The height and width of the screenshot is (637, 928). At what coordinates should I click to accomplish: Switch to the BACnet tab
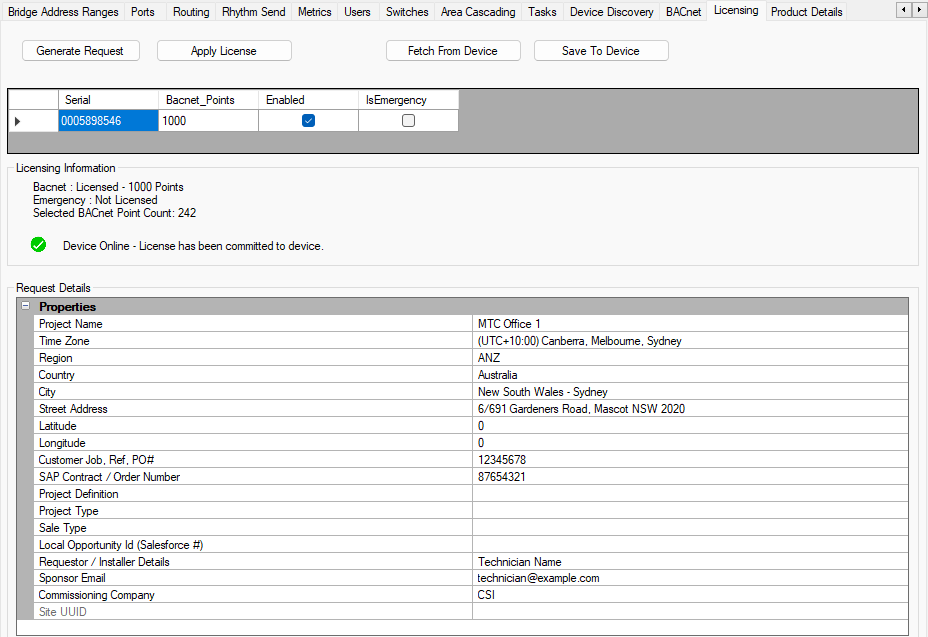pos(683,12)
